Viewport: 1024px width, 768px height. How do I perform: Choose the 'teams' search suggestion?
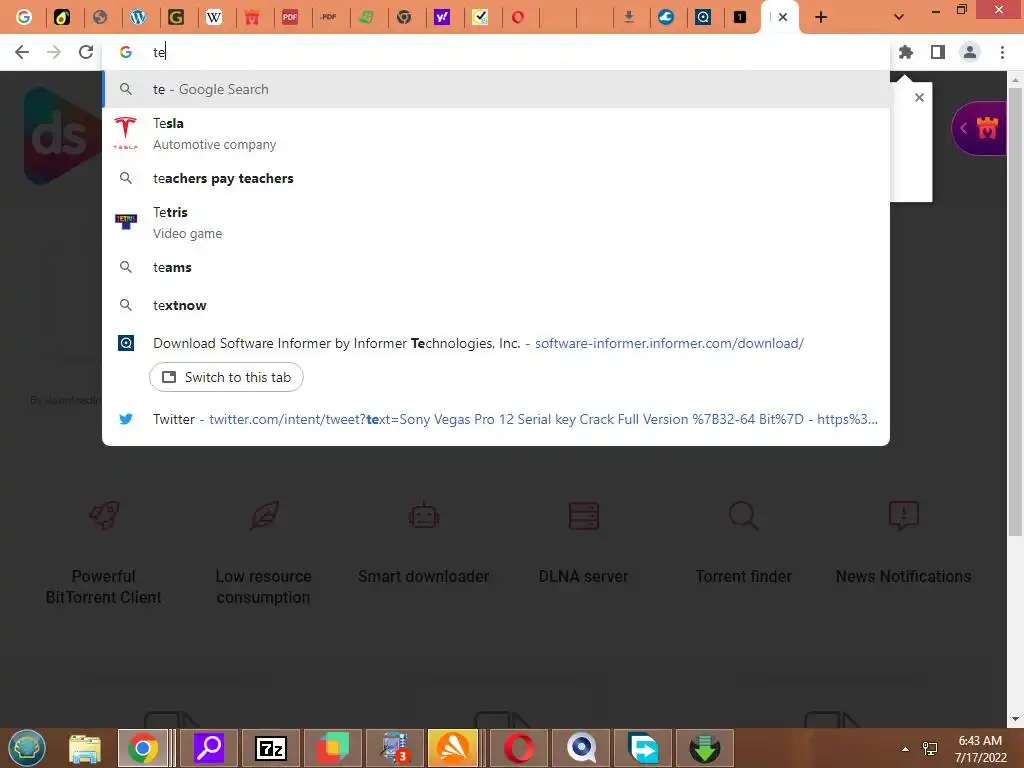496,267
